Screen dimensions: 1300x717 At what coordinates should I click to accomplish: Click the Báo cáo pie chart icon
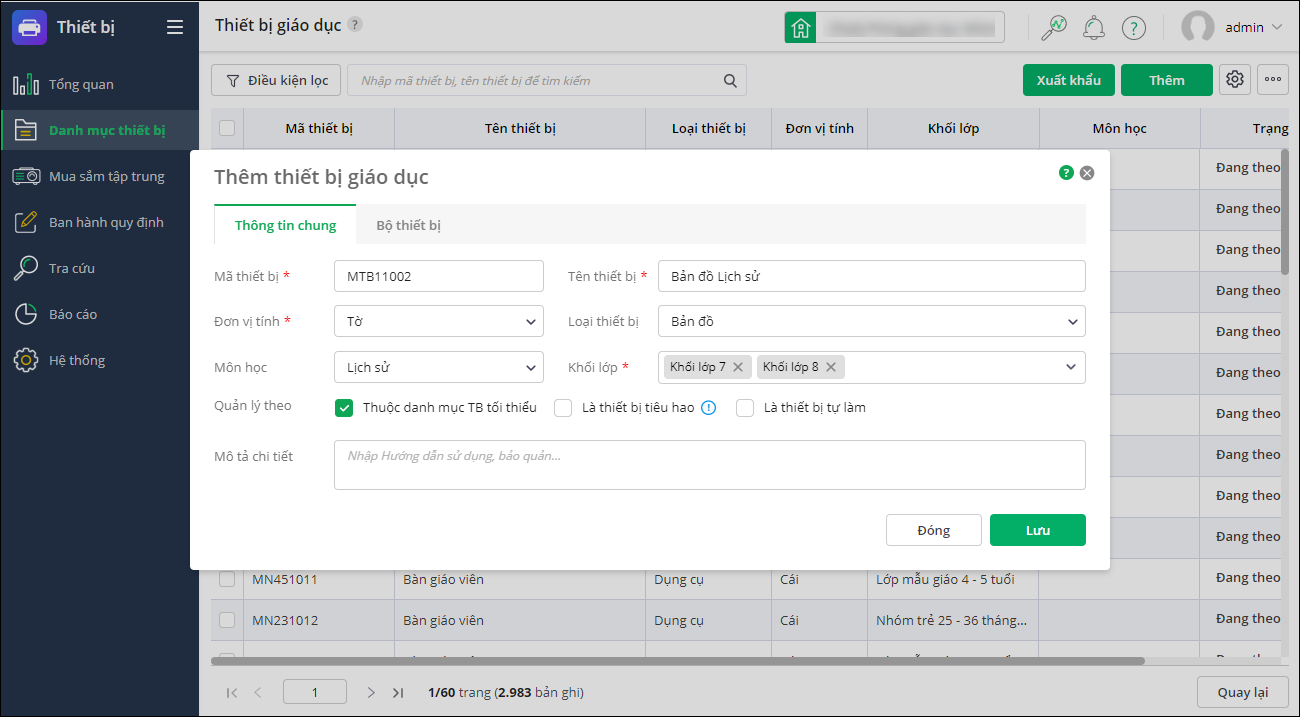26,314
